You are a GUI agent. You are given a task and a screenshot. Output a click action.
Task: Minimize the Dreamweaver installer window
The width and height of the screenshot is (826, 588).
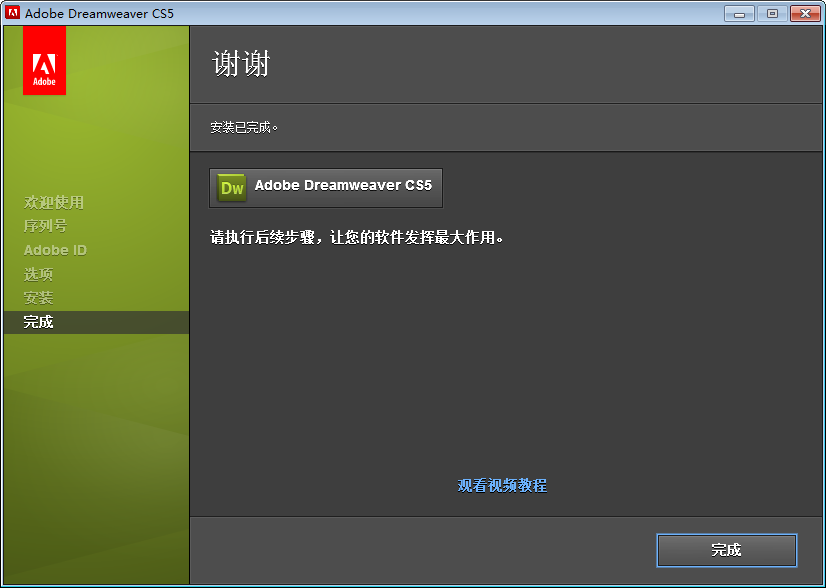coord(739,14)
